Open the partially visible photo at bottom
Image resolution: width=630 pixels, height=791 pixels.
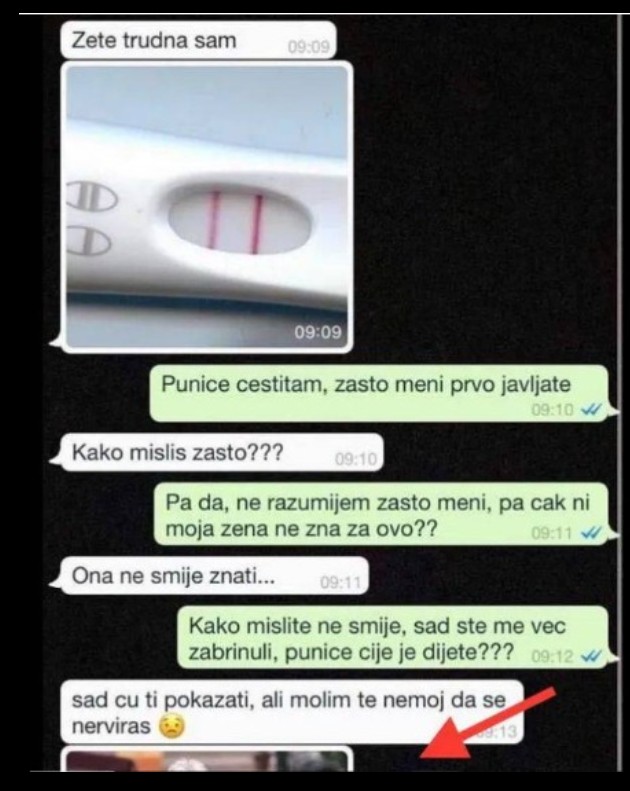pos(207,760)
